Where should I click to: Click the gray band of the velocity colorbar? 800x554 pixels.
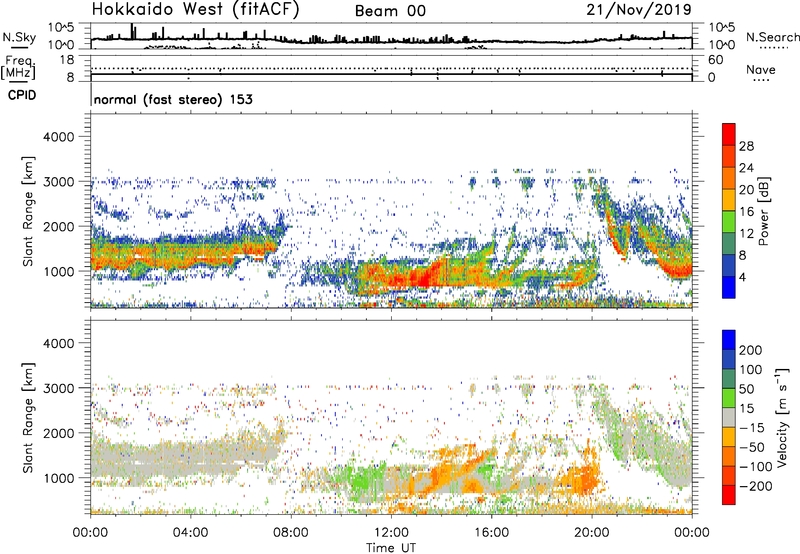click(x=729, y=417)
